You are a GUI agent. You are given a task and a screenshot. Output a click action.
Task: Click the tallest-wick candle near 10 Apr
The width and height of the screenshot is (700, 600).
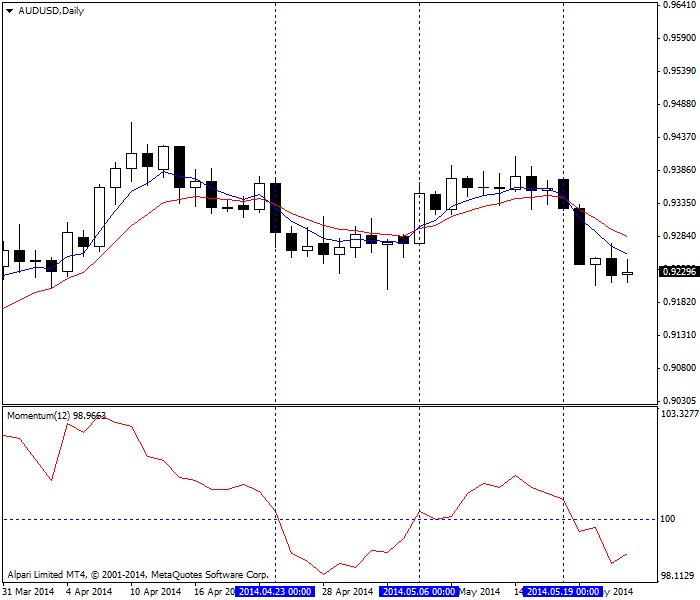click(x=131, y=160)
